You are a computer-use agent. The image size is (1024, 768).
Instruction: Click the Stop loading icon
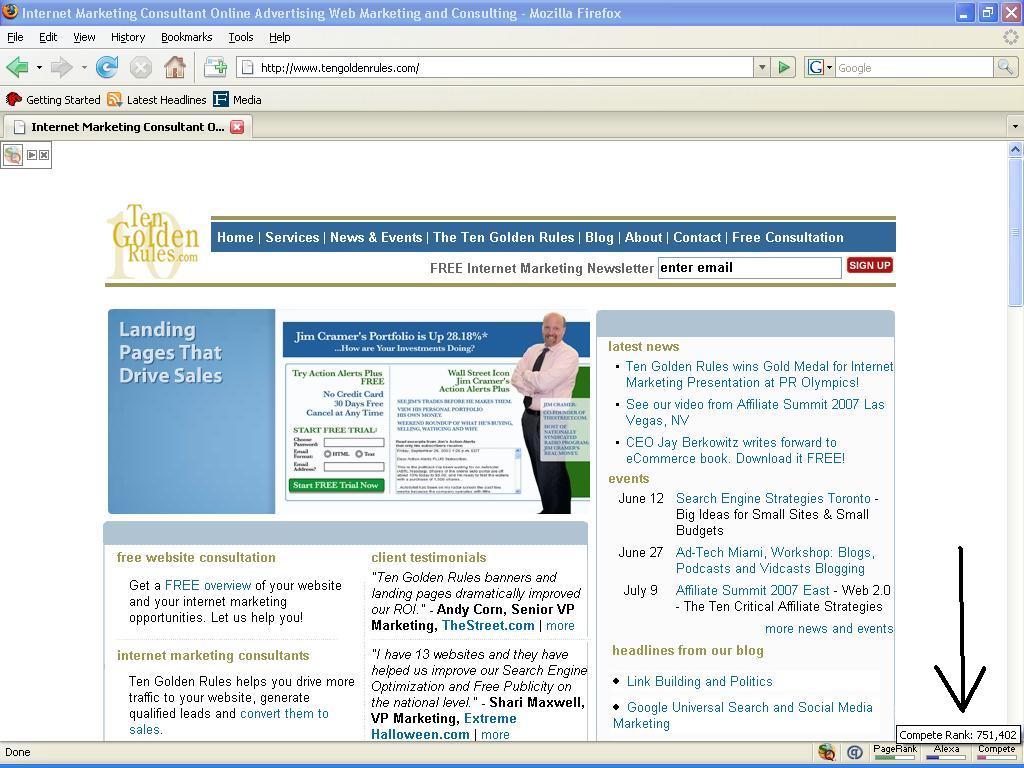(x=140, y=67)
